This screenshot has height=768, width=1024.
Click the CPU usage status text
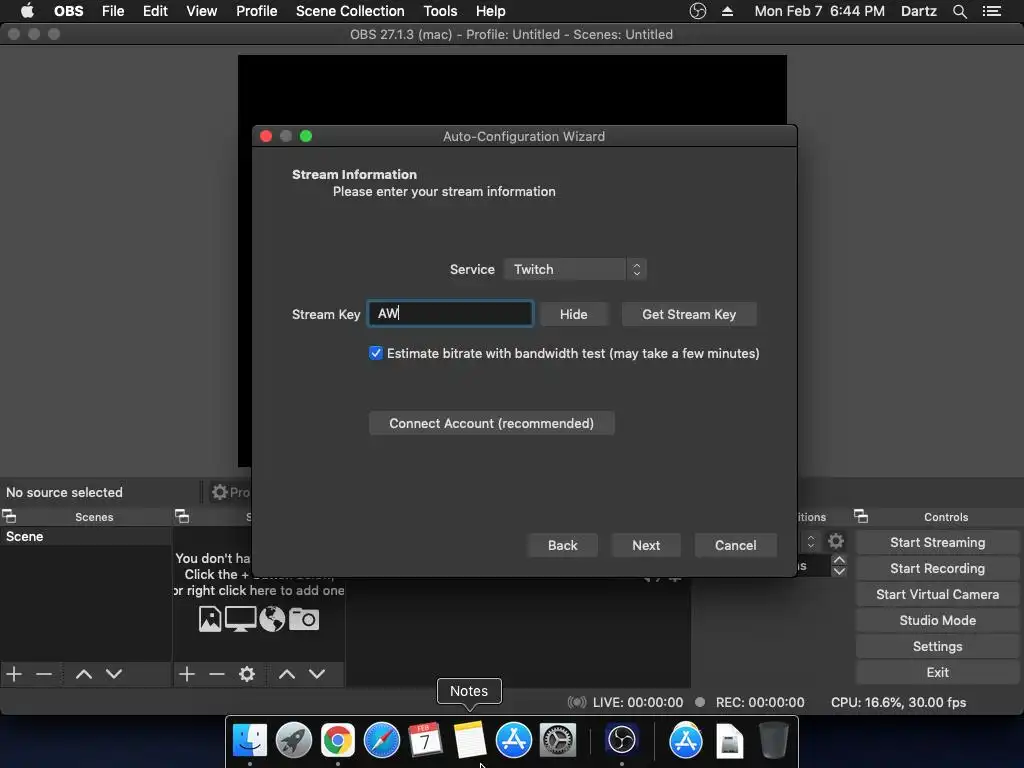[898, 702]
